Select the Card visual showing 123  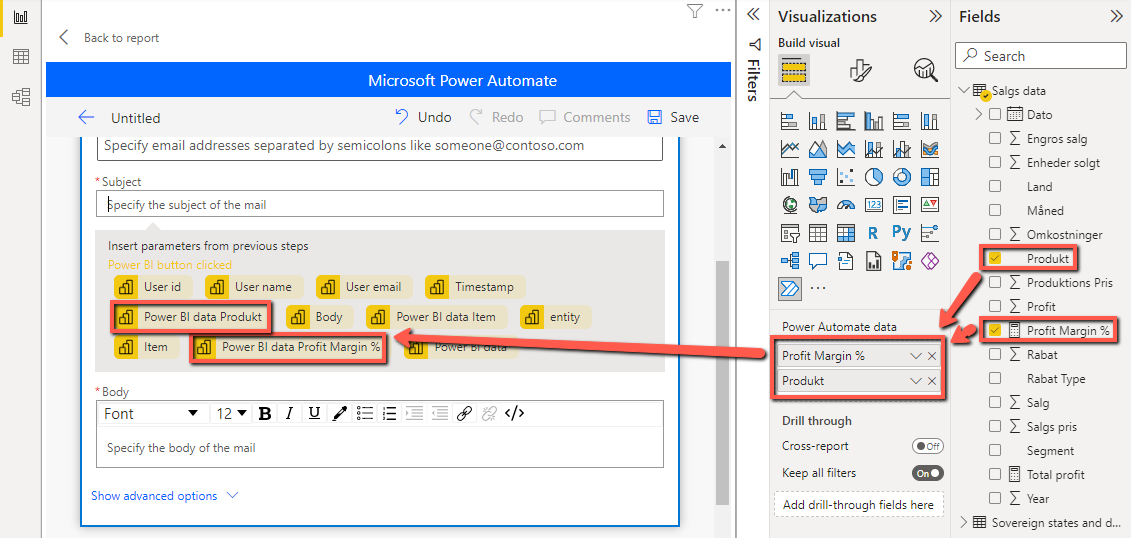click(874, 205)
